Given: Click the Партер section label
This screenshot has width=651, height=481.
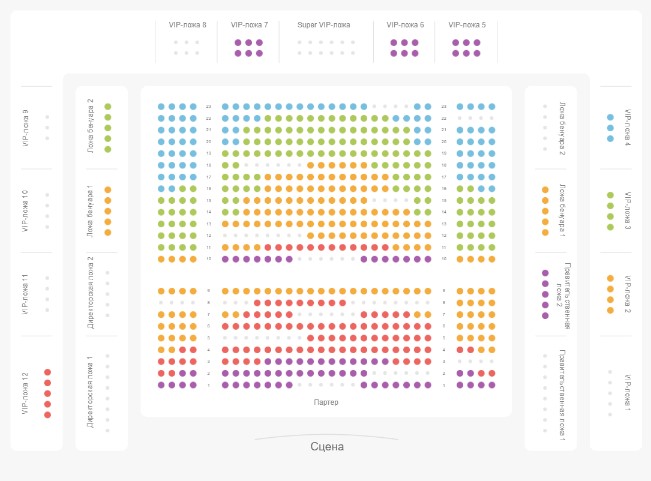Looking at the screenshot, I should [x=326, y=403].
